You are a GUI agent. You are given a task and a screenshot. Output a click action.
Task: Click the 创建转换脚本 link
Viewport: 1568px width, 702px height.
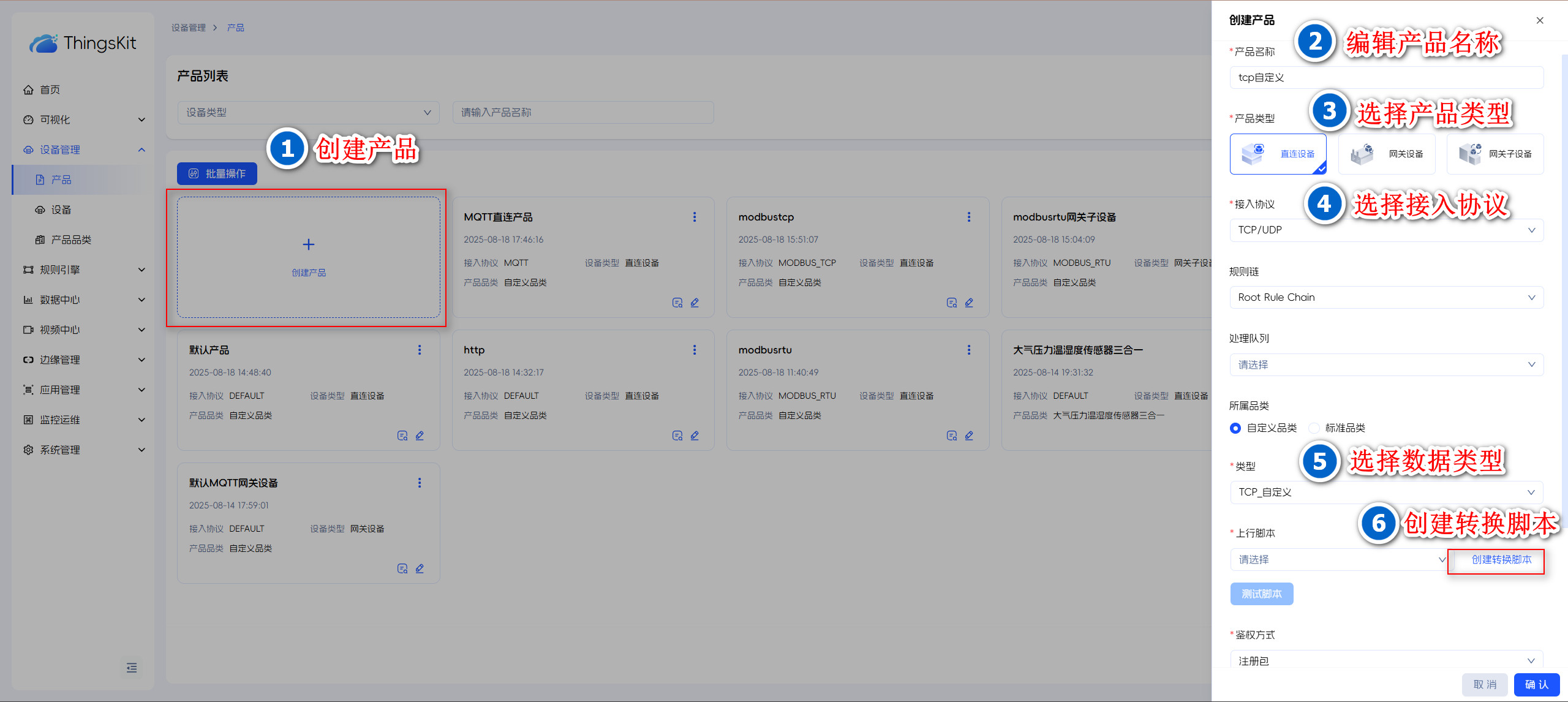click(x=1501, y=559)
